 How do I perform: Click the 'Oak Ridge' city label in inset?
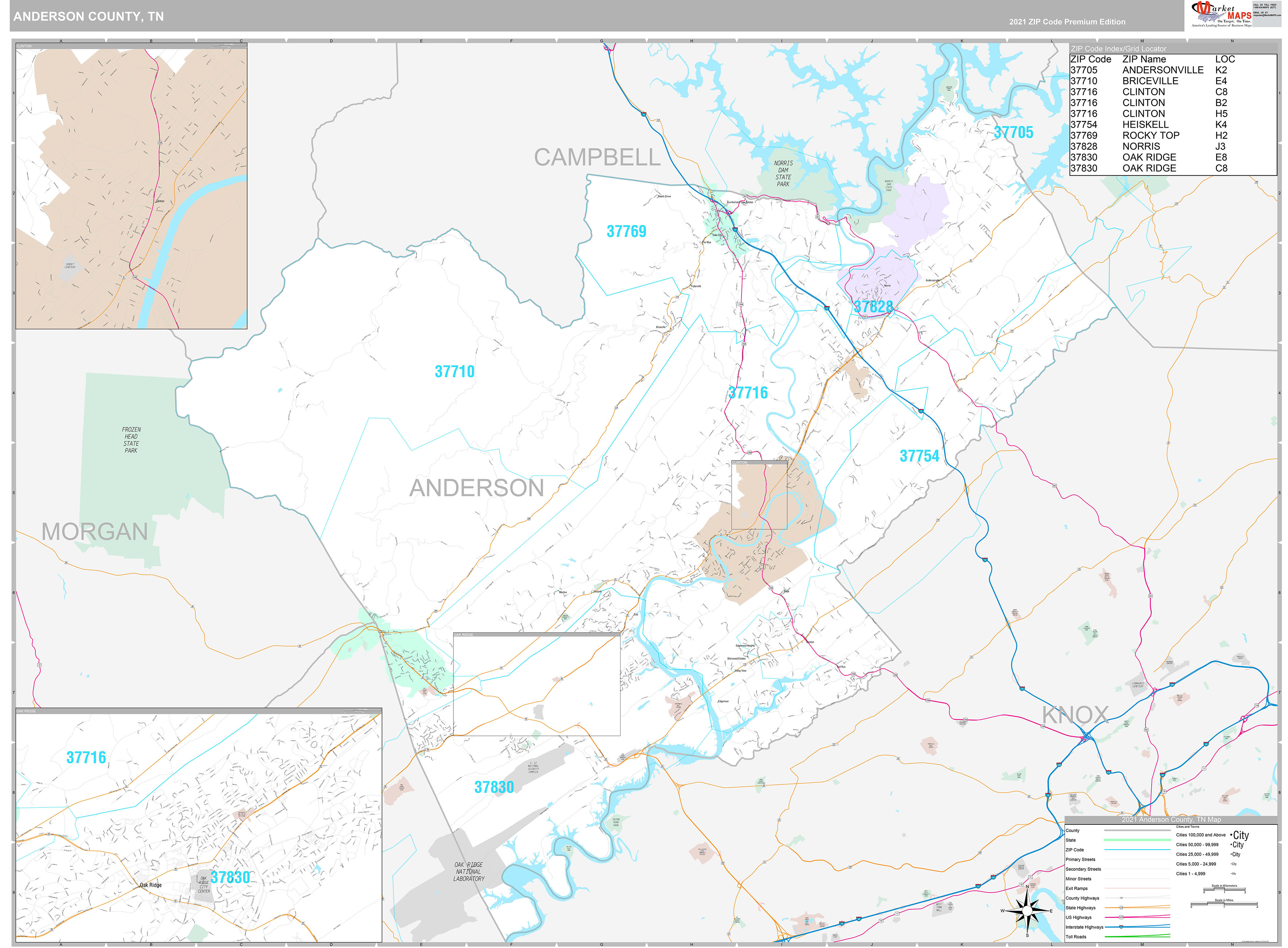click(151, 885)
